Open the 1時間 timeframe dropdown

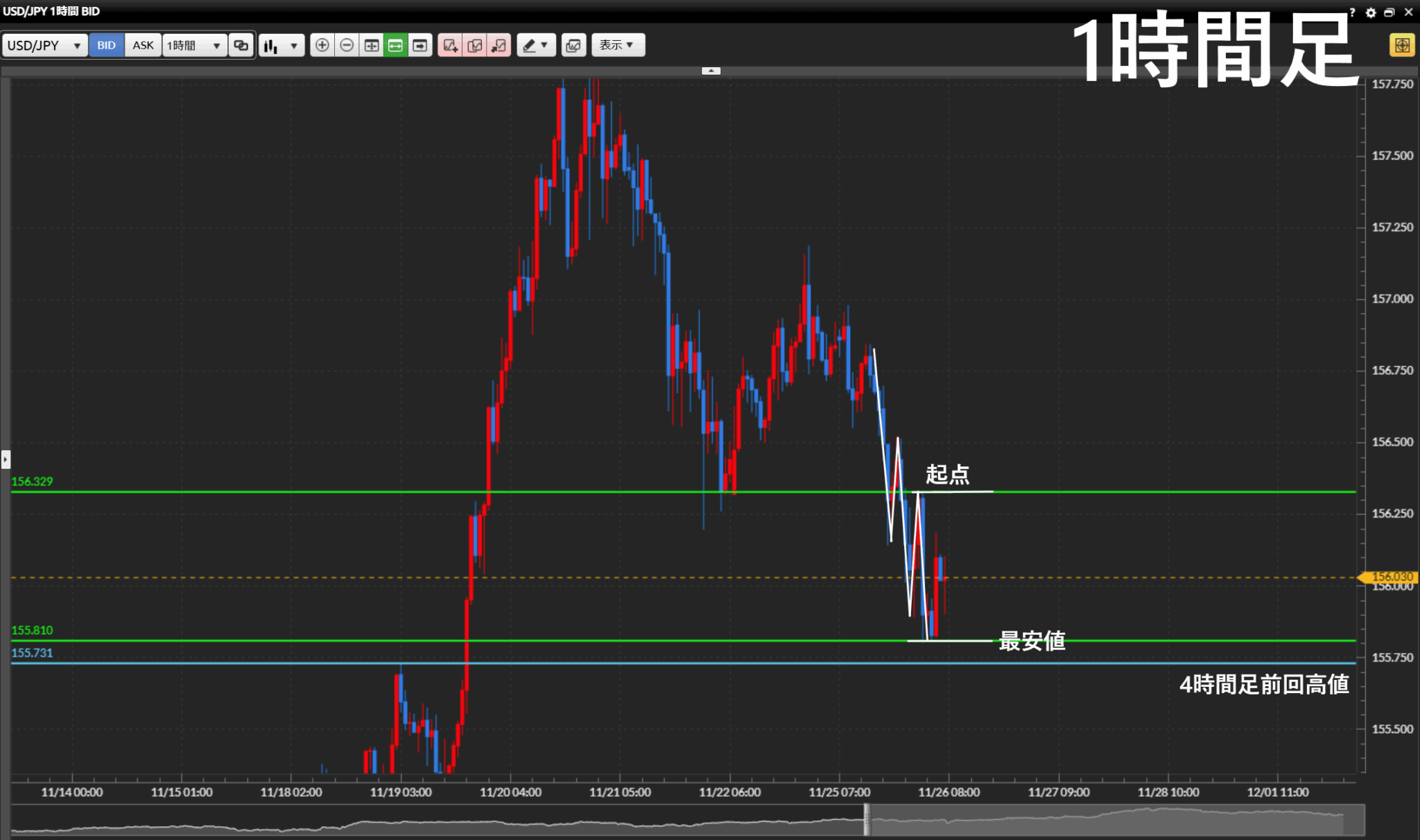tap(194, 46)
